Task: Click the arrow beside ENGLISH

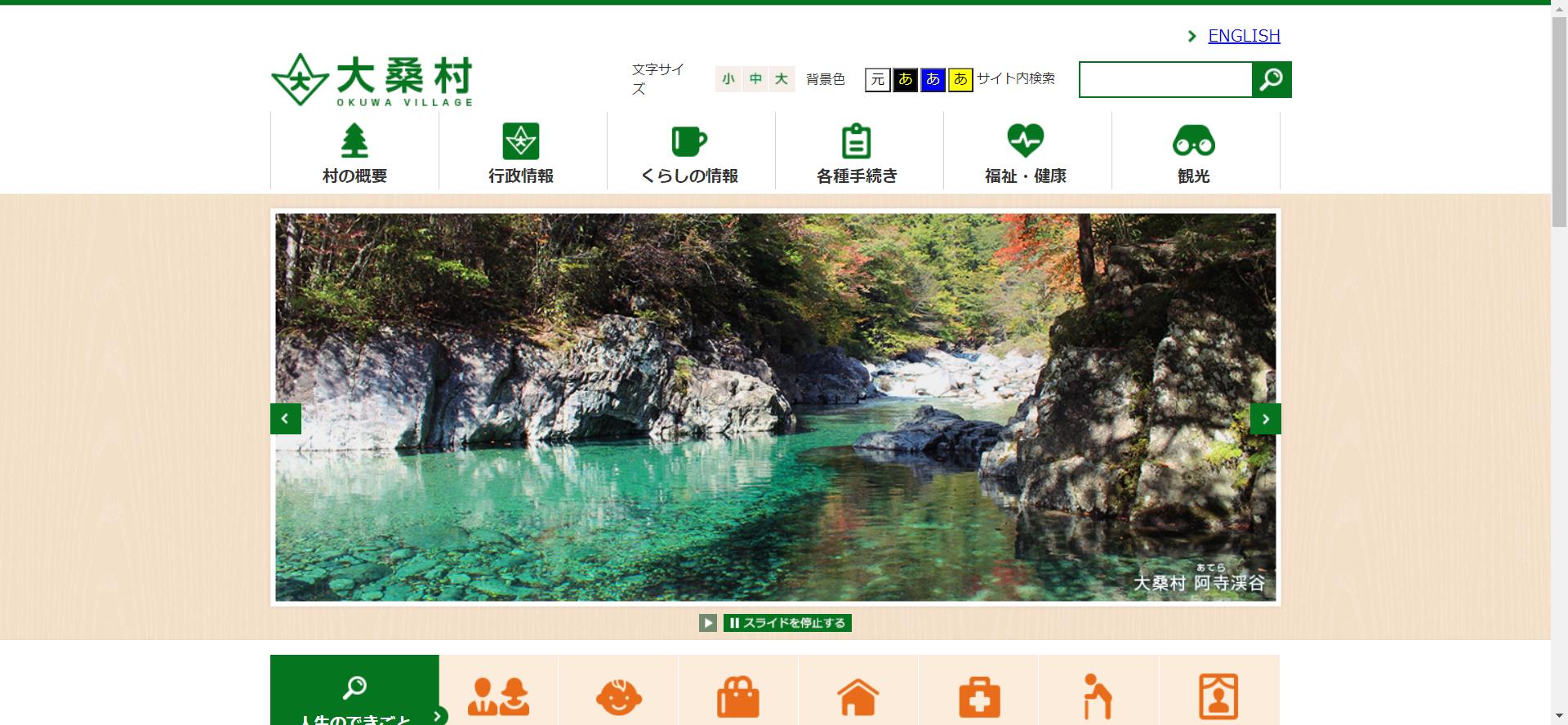Action: (1192, 36)
